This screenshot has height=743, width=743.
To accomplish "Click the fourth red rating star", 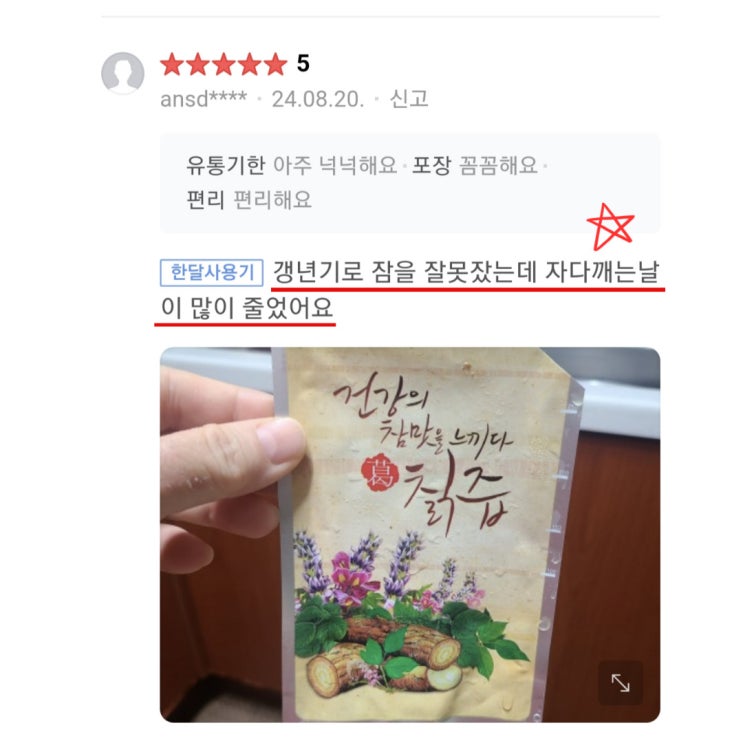I will point(250,64).
